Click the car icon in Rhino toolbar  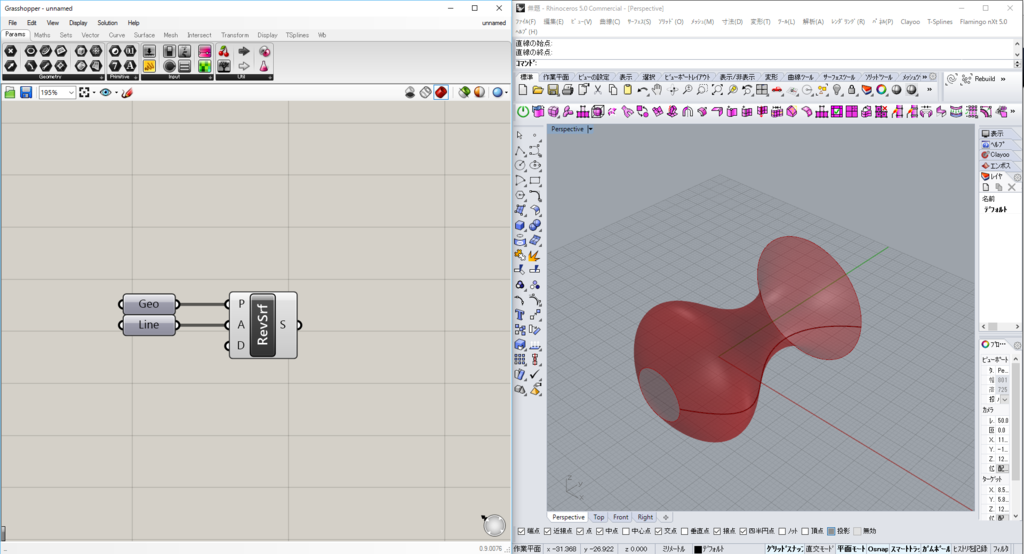pyautogui.click(x=777, y=90)
